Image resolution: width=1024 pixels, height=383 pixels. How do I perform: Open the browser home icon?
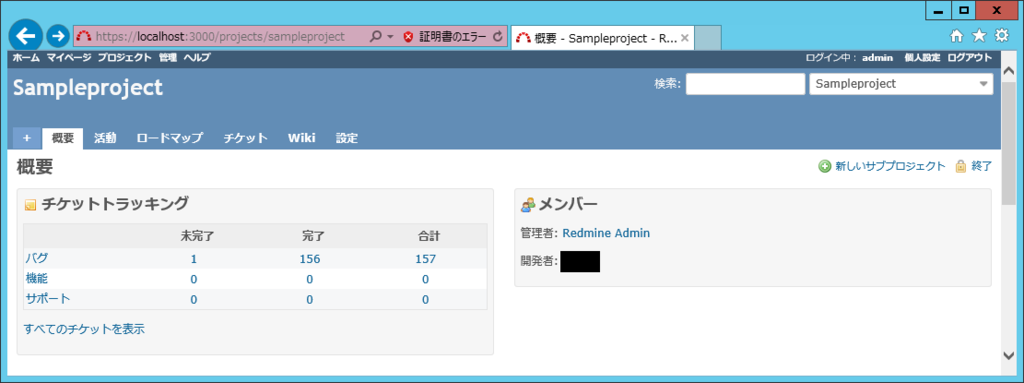pyautogui.click(x=957, y=36)
